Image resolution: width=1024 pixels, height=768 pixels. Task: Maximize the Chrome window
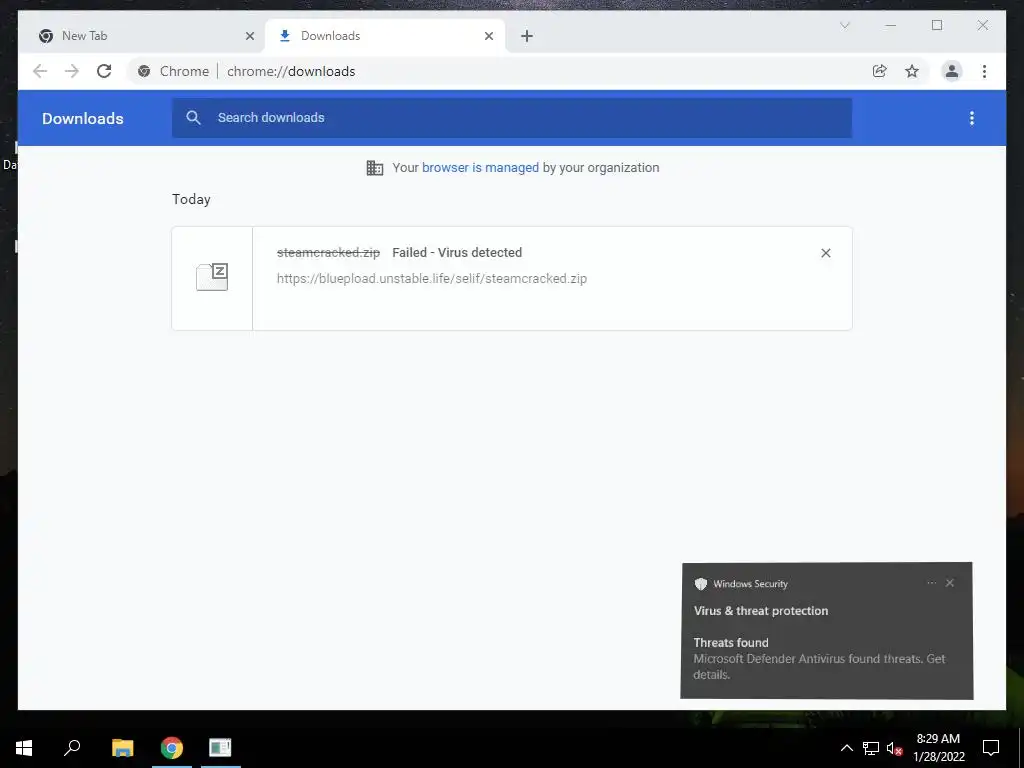936,25
